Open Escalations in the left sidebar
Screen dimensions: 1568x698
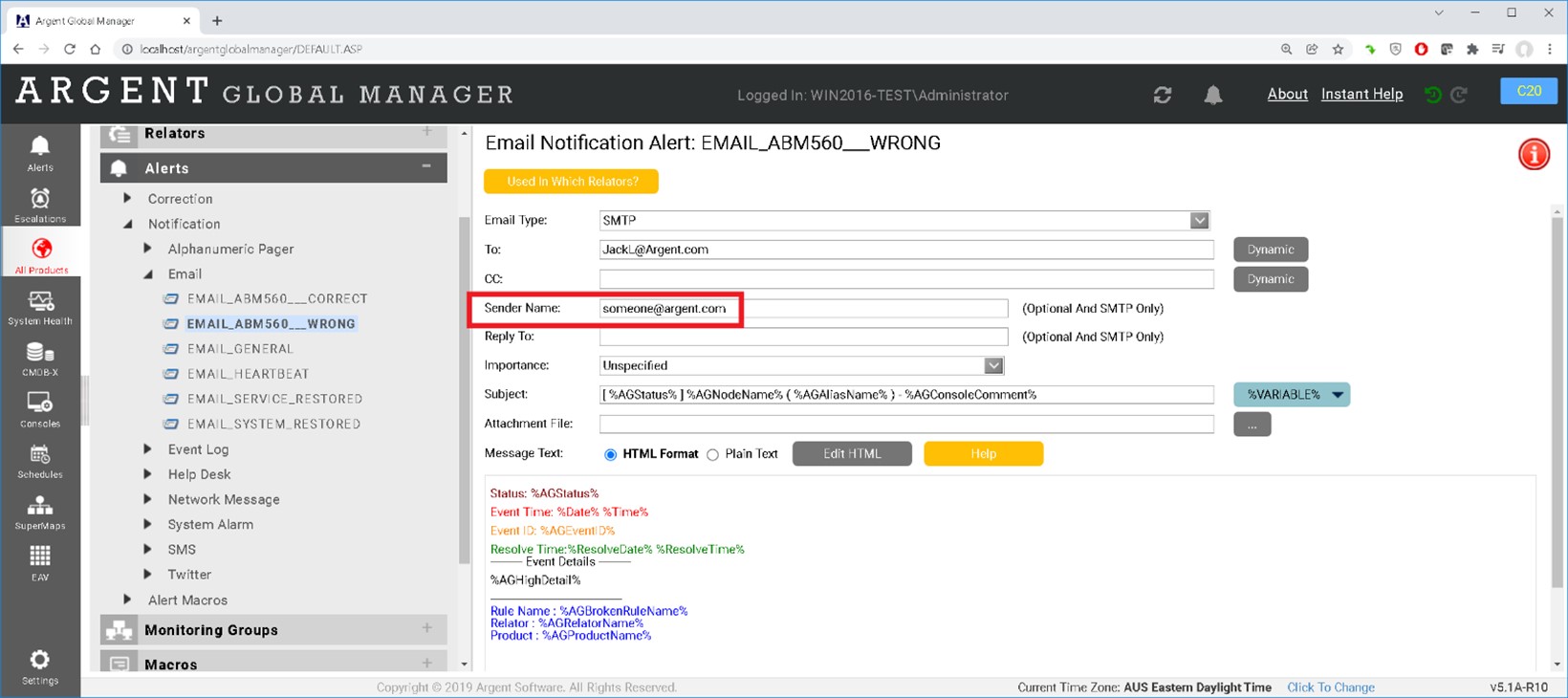click(40, 204)
